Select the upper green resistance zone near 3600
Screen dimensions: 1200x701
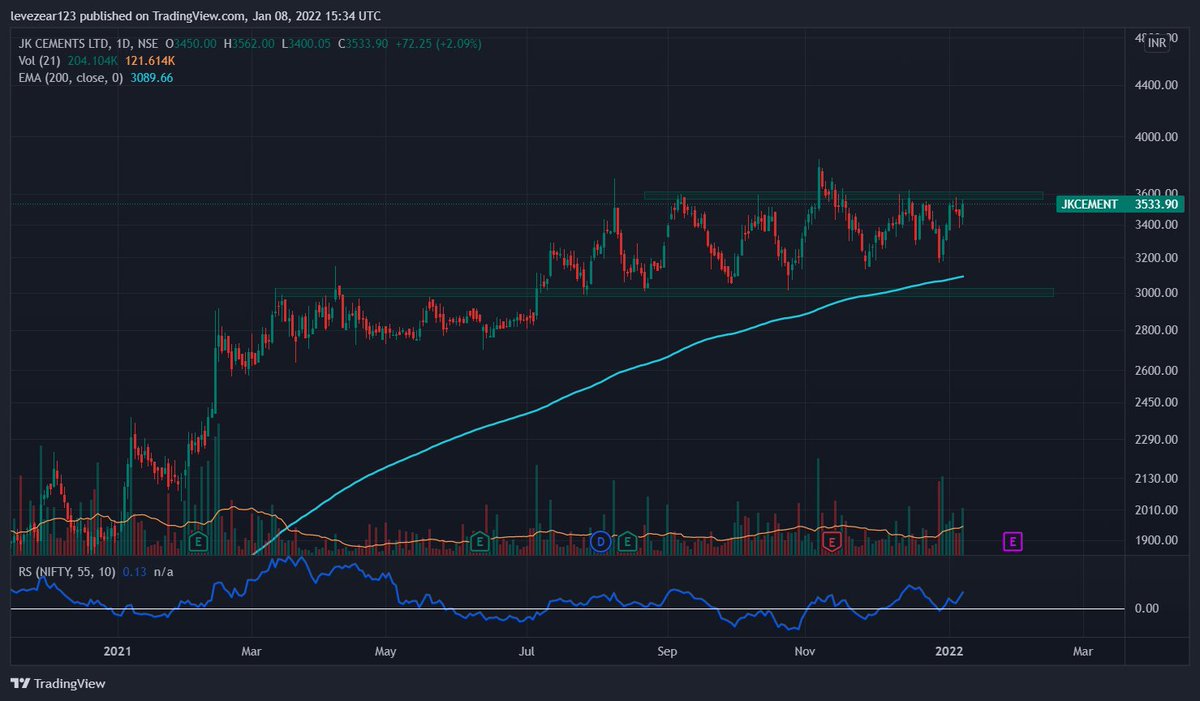point(843,195)
